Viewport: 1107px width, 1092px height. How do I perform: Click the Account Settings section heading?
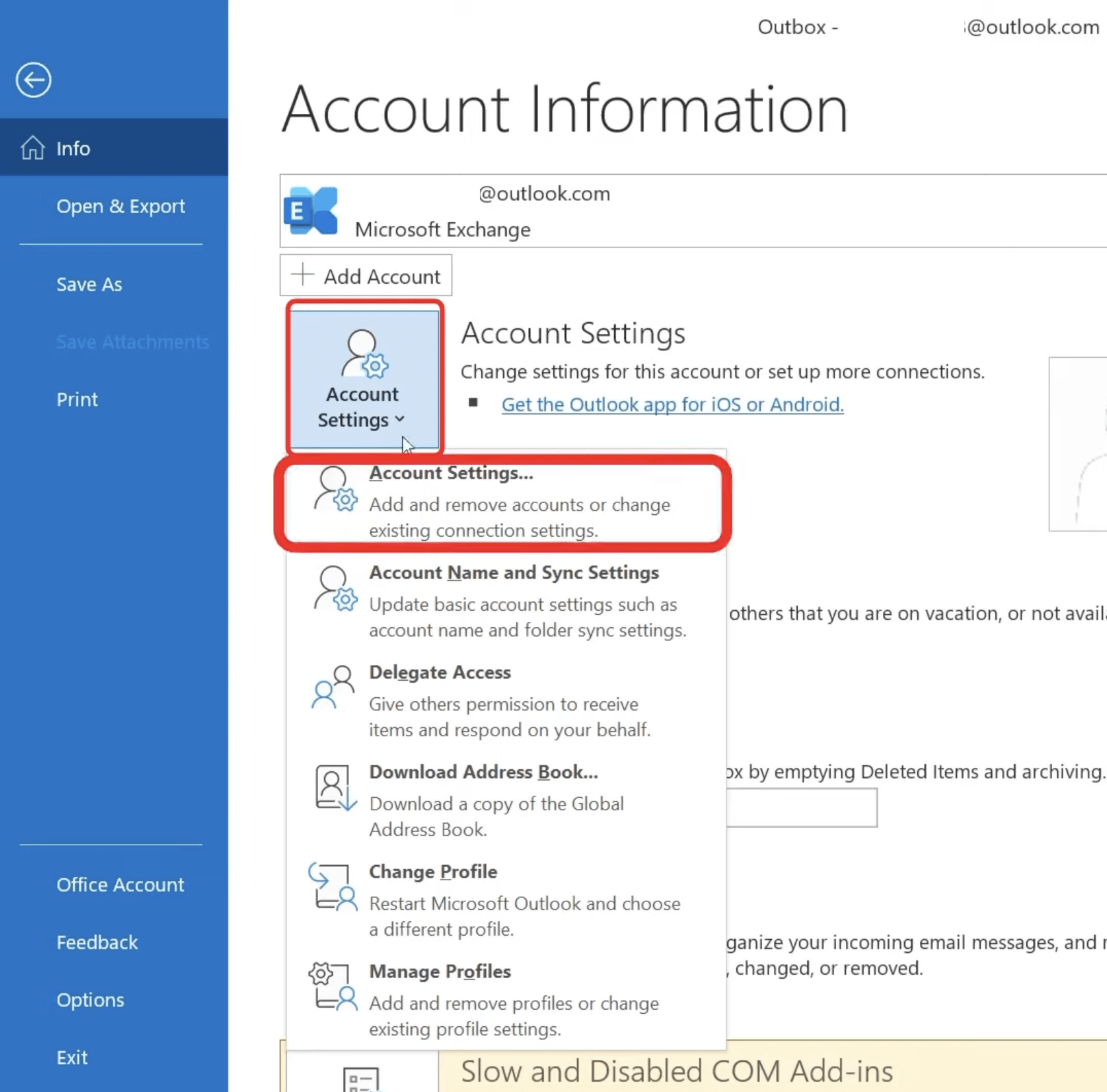point(573,333)
